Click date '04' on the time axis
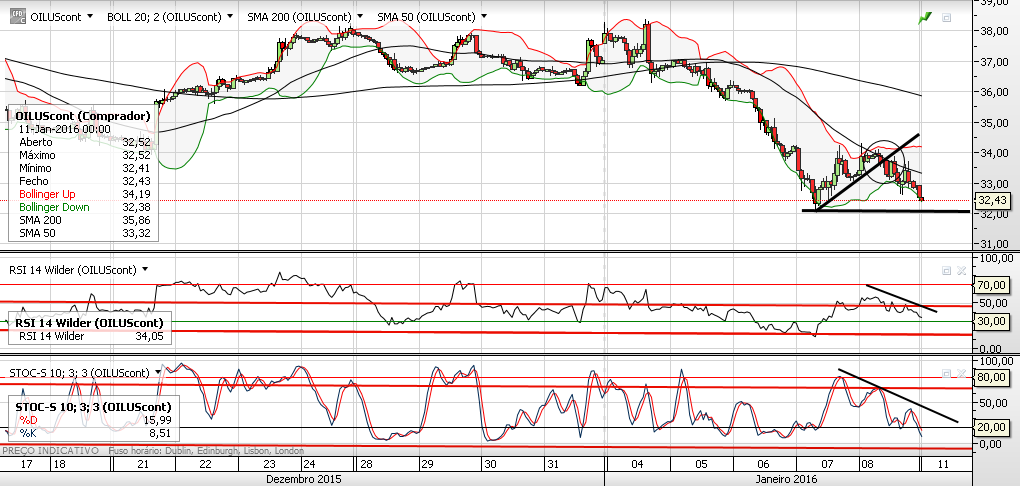Viewport: 1020px width, 486px height. tap(638, 465)
